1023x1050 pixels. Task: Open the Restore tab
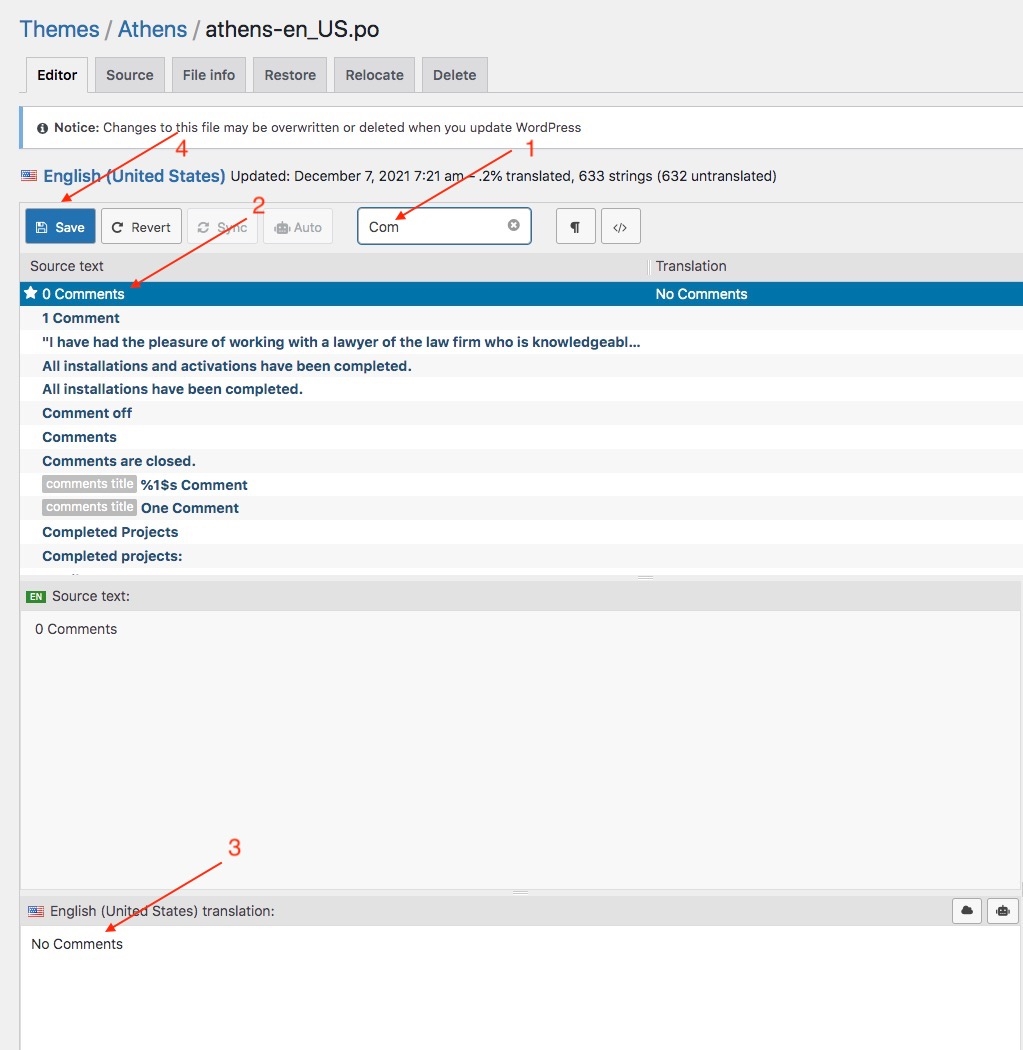coord(290,75)
